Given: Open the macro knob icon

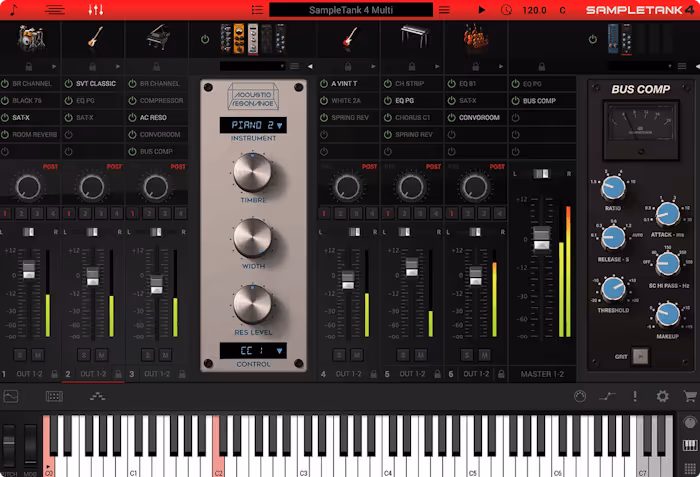Looking at the screenshot, I should [580, 396].
